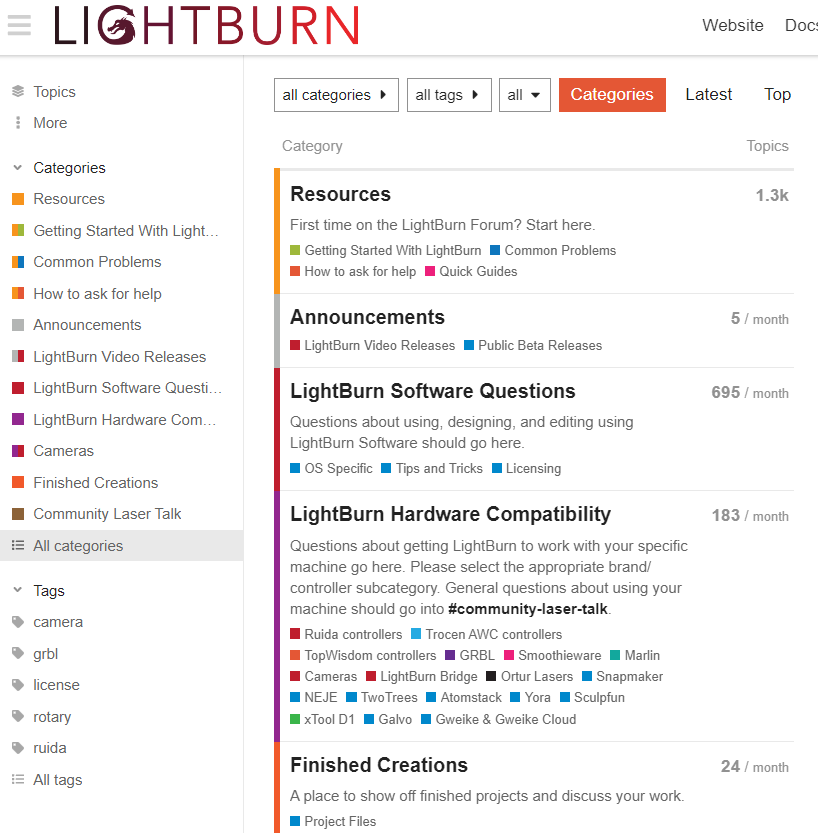Viewport: 818px width, 833px height.
Task: Select the Categories tab
Action: [x=612, y=95]
